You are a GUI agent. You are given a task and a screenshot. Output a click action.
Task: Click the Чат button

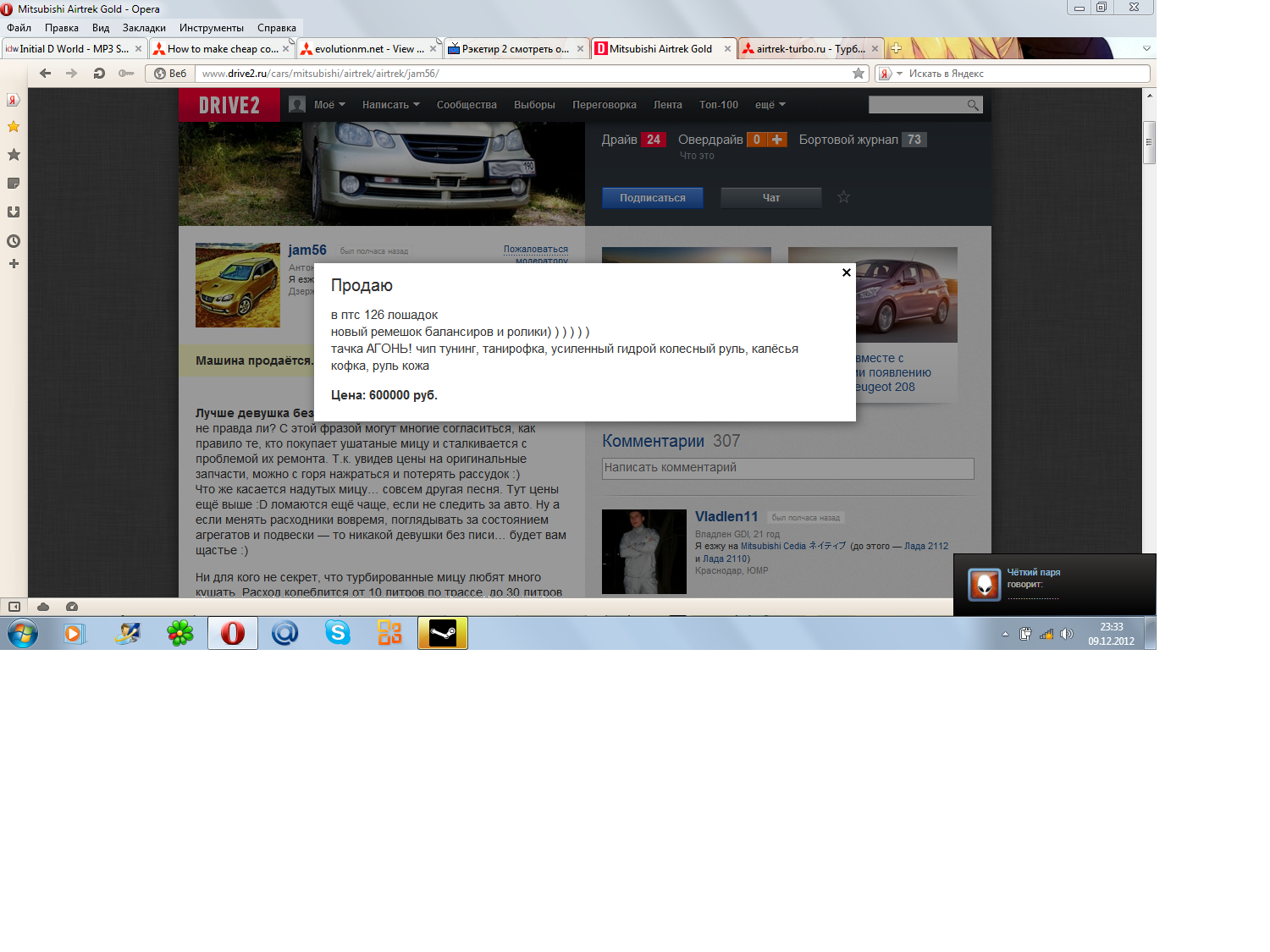770,198
